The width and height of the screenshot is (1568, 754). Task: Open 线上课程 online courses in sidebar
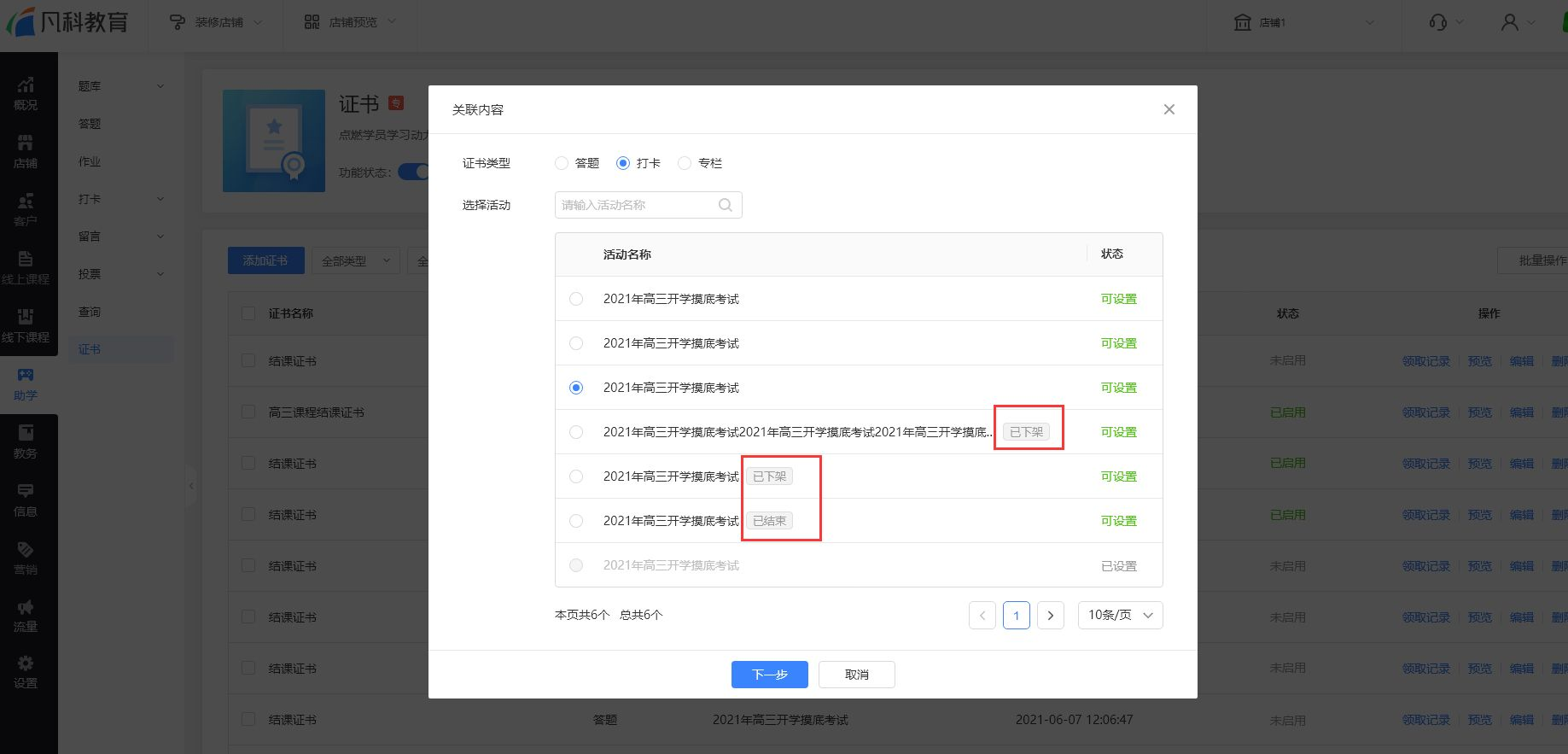coord(26,268)
